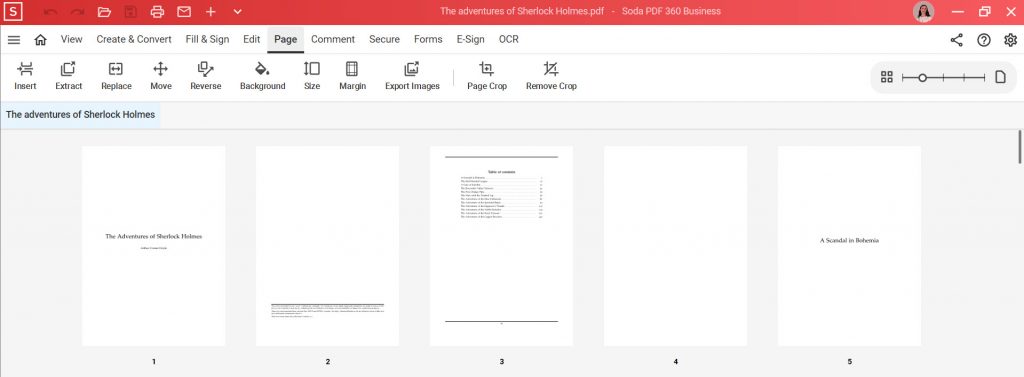The height and width of the screenshot is (377, 1024).
Task: Click the Soda PDF logo icon
Action: pyautogui.click(x=12, y=11)
